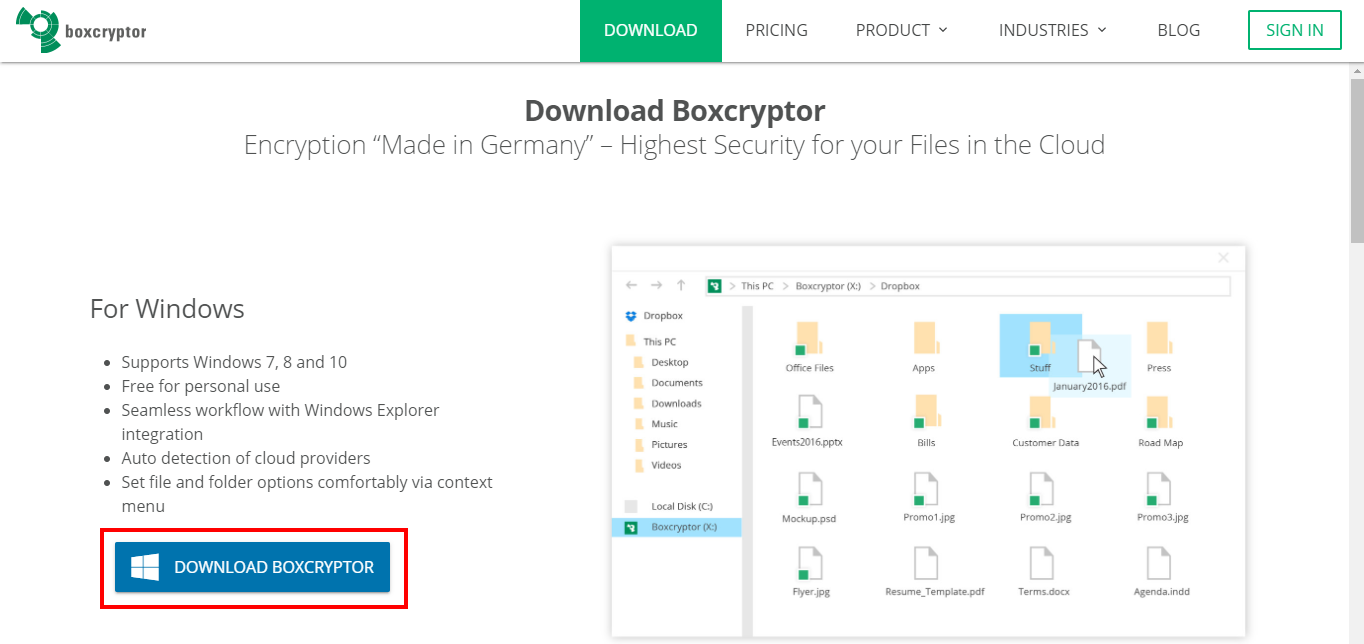The width and height of the screenshot is (1364, 644).
Task: Click the Customer Data folder icon
Action: point(1043,413)
